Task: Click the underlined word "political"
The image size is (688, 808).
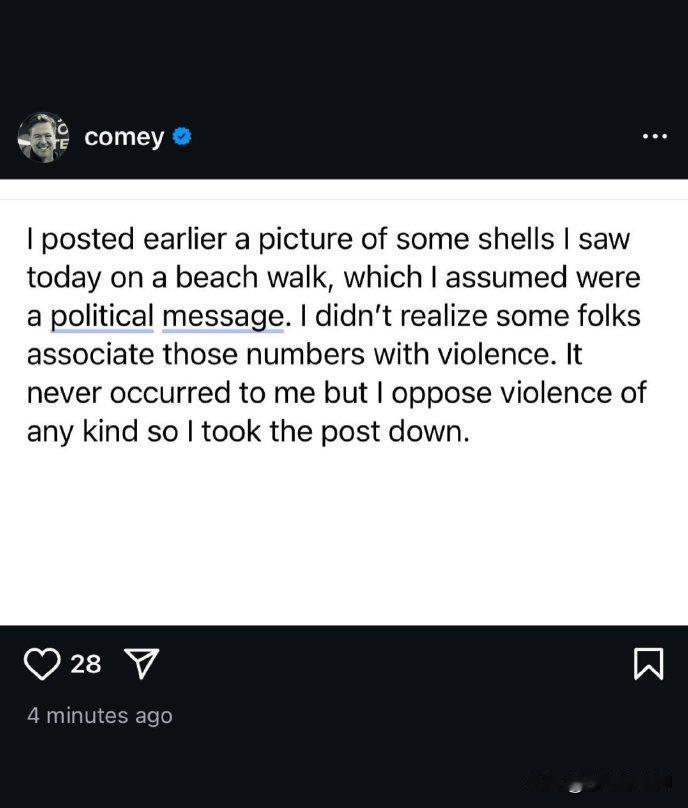Action: [x=102, y=316]
